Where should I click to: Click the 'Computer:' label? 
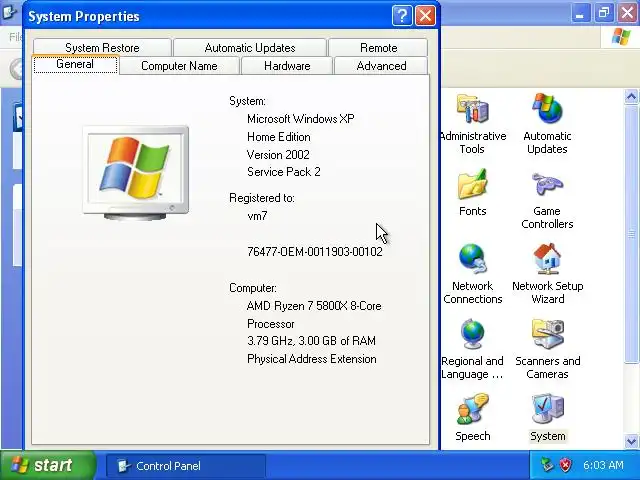tap(253, 288)
